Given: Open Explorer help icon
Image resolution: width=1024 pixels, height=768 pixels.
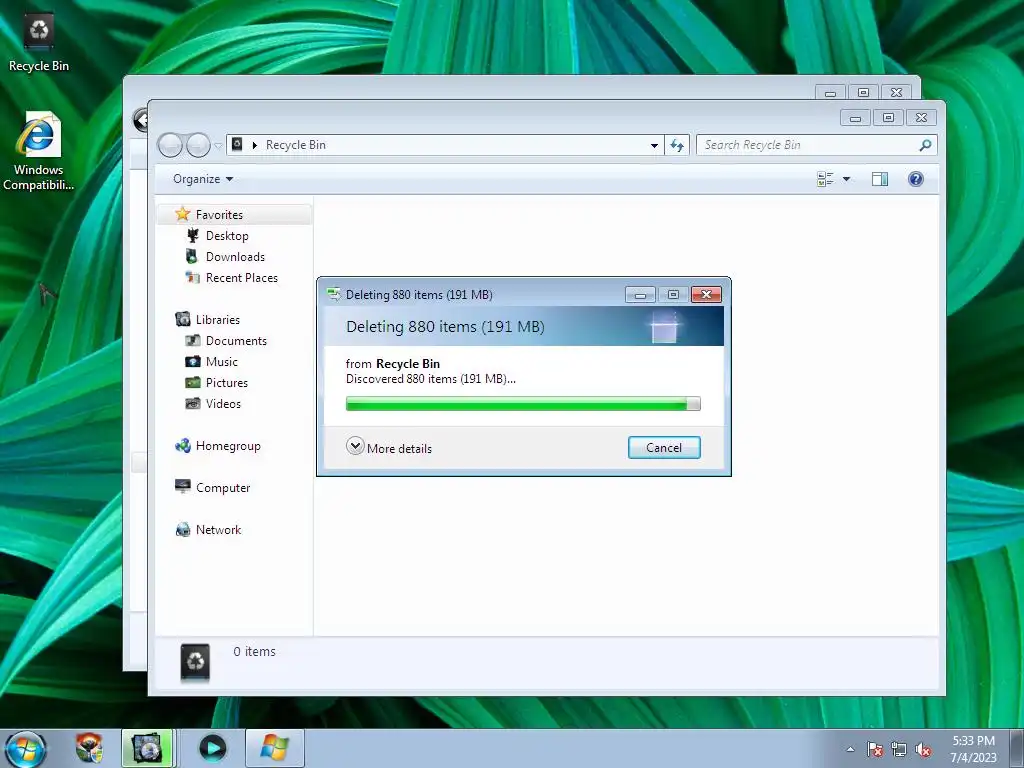Looking at the screenshot, I should pyautogui.click(x=916, y=179).
